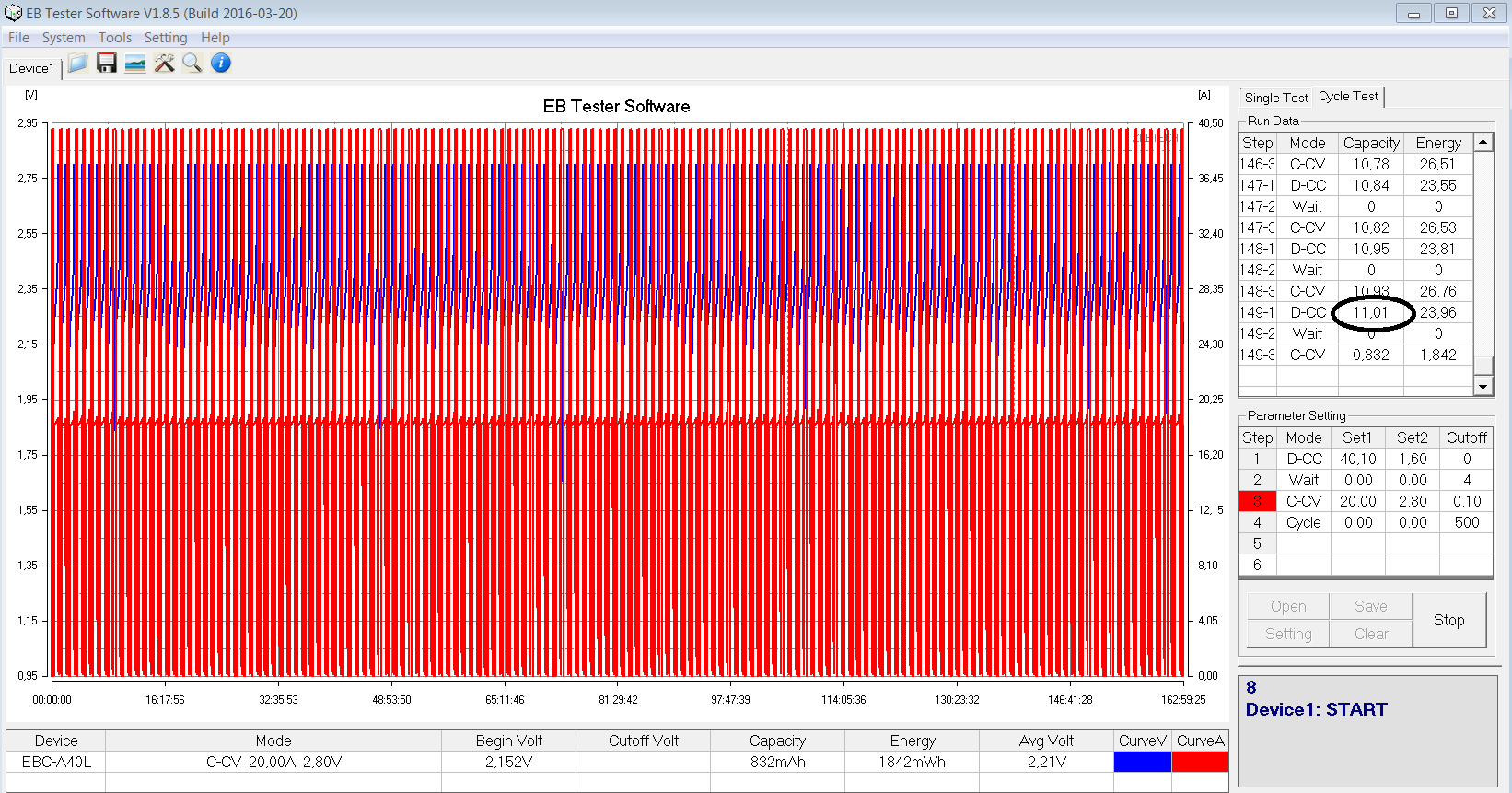Screen dimensions: 1512x793
Task: Click energy value 1,842 in row 149-3
Action: [x=1438, y=355]
